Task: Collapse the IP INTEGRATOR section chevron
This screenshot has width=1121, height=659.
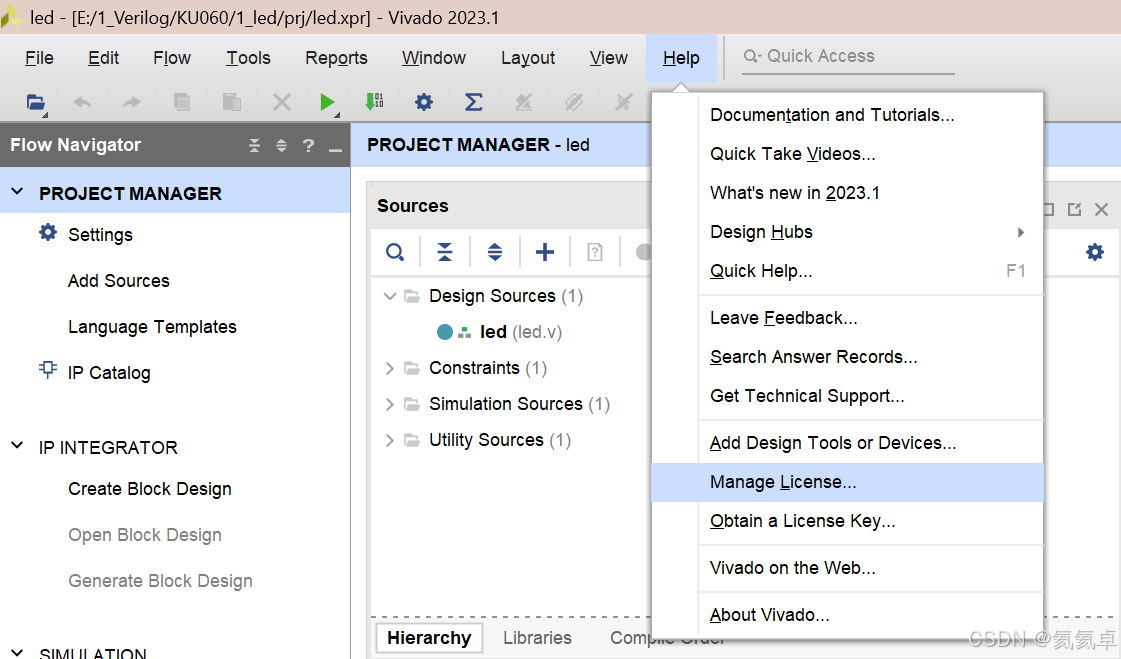Action: point(17,446)
